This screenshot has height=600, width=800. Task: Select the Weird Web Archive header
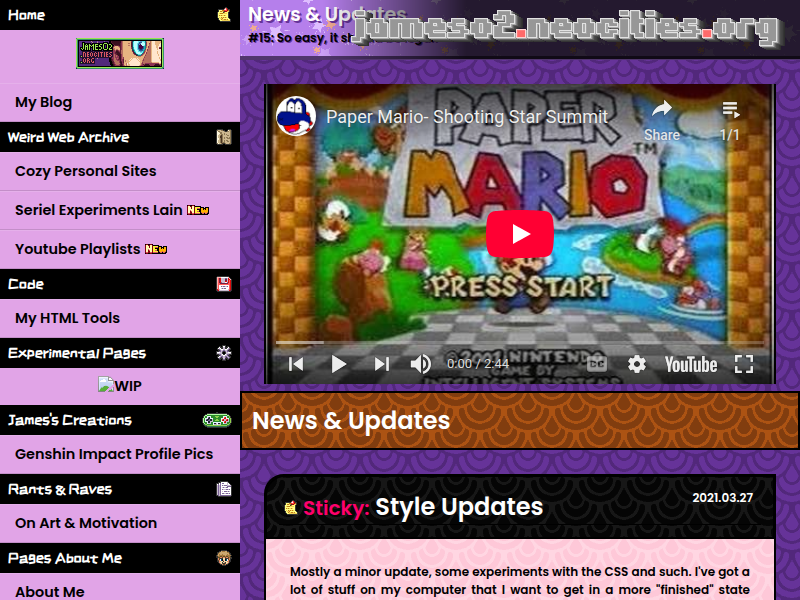click(x=120, y=137)
